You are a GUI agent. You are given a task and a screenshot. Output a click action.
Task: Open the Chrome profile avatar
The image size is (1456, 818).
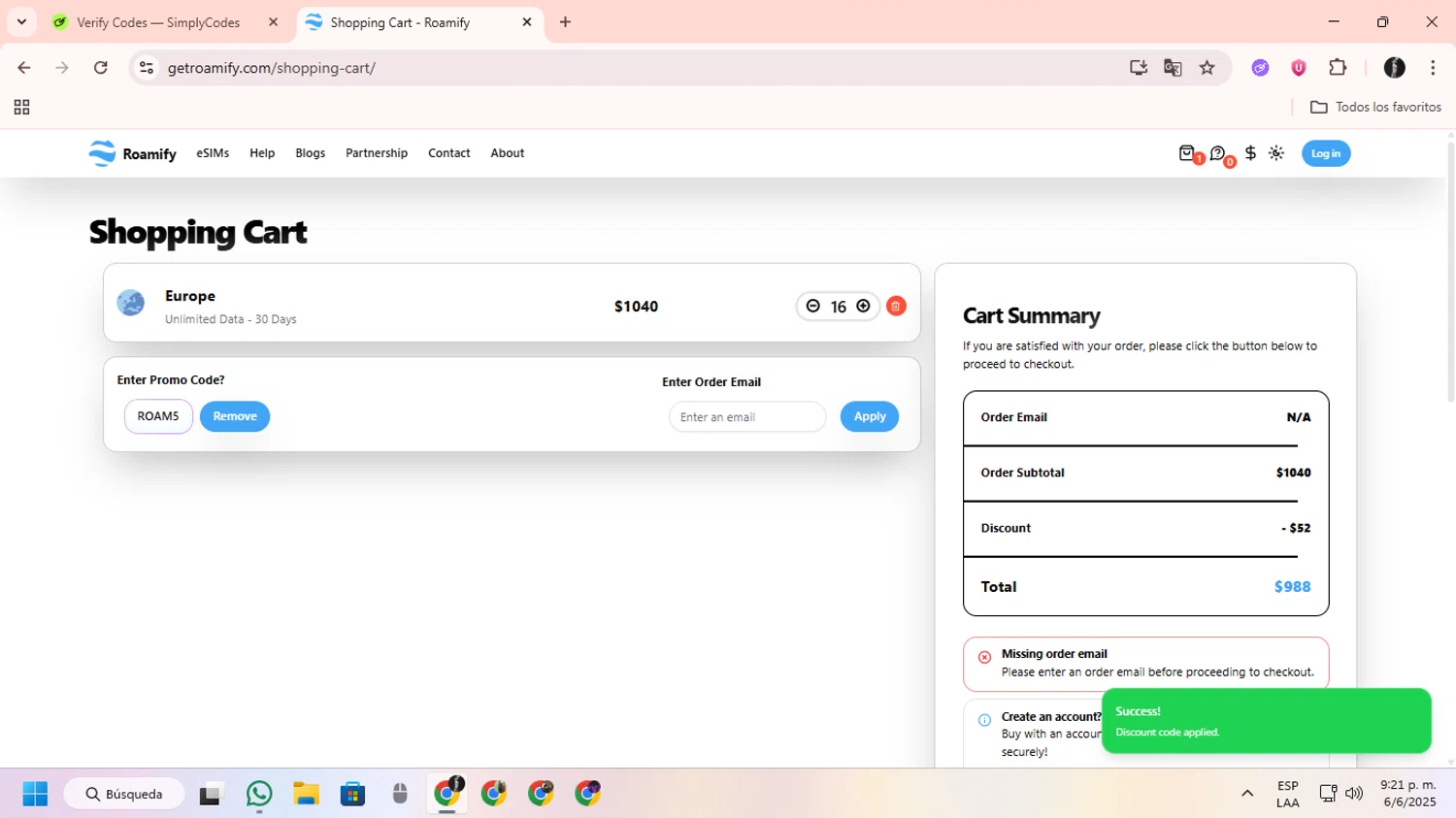click(1395, 68)
